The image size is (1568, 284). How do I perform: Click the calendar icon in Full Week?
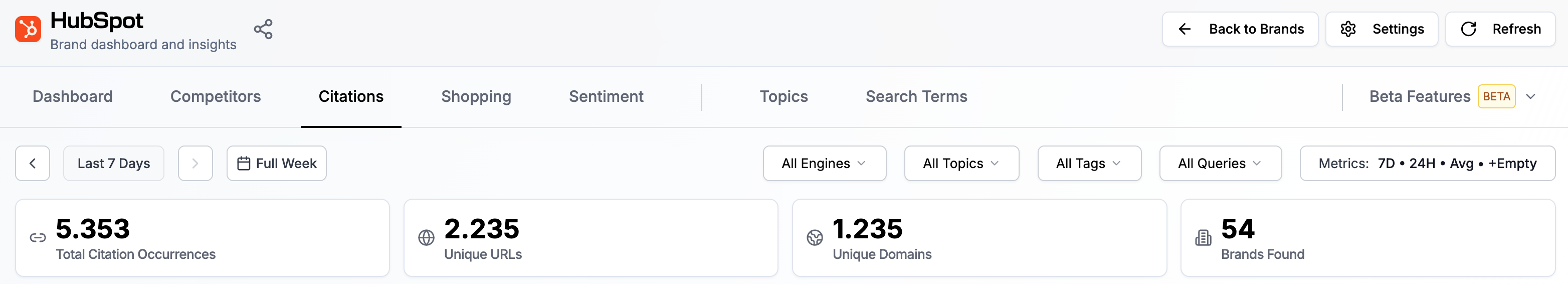(244, 164)
